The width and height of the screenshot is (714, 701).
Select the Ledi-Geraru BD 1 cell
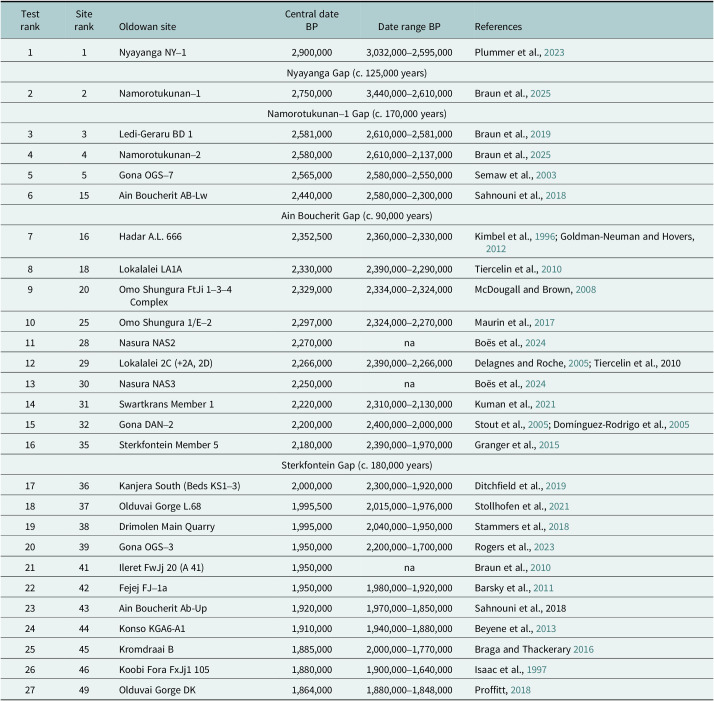(156, 134)
